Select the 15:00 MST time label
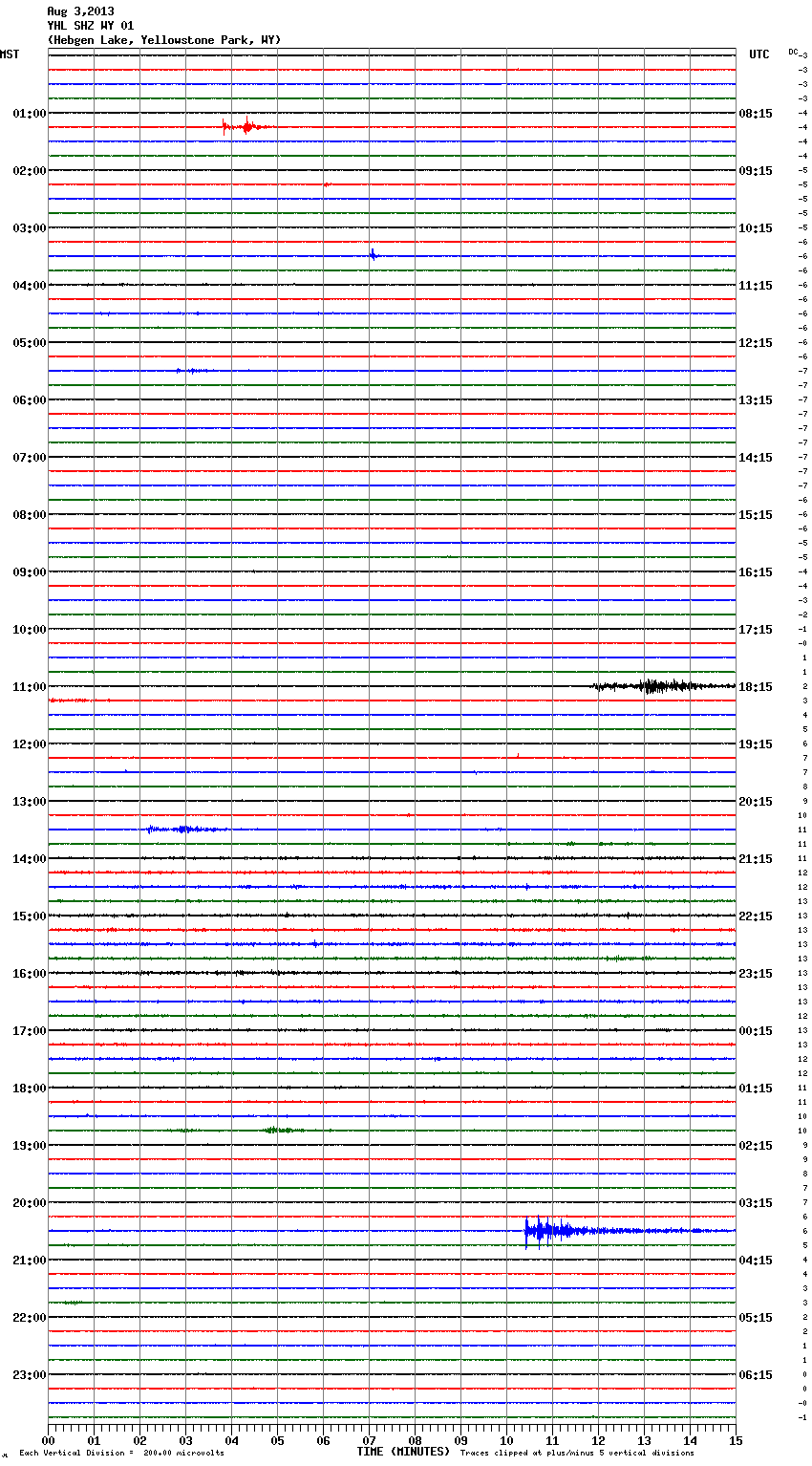Image resolution: width=812 pixels, height=1466 pixels. pos(29,916)
